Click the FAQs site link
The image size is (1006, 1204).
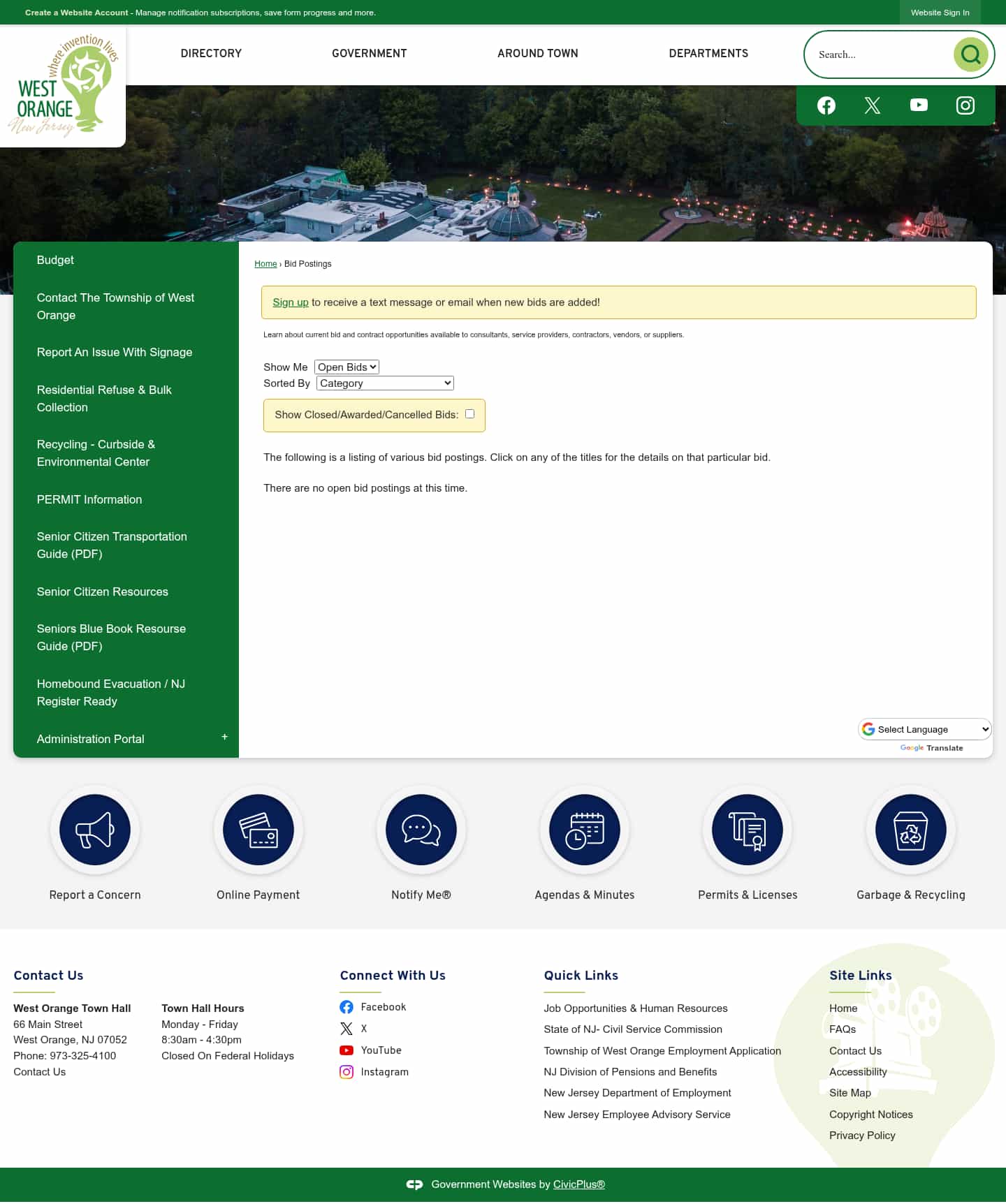(x=843, y=1029)
